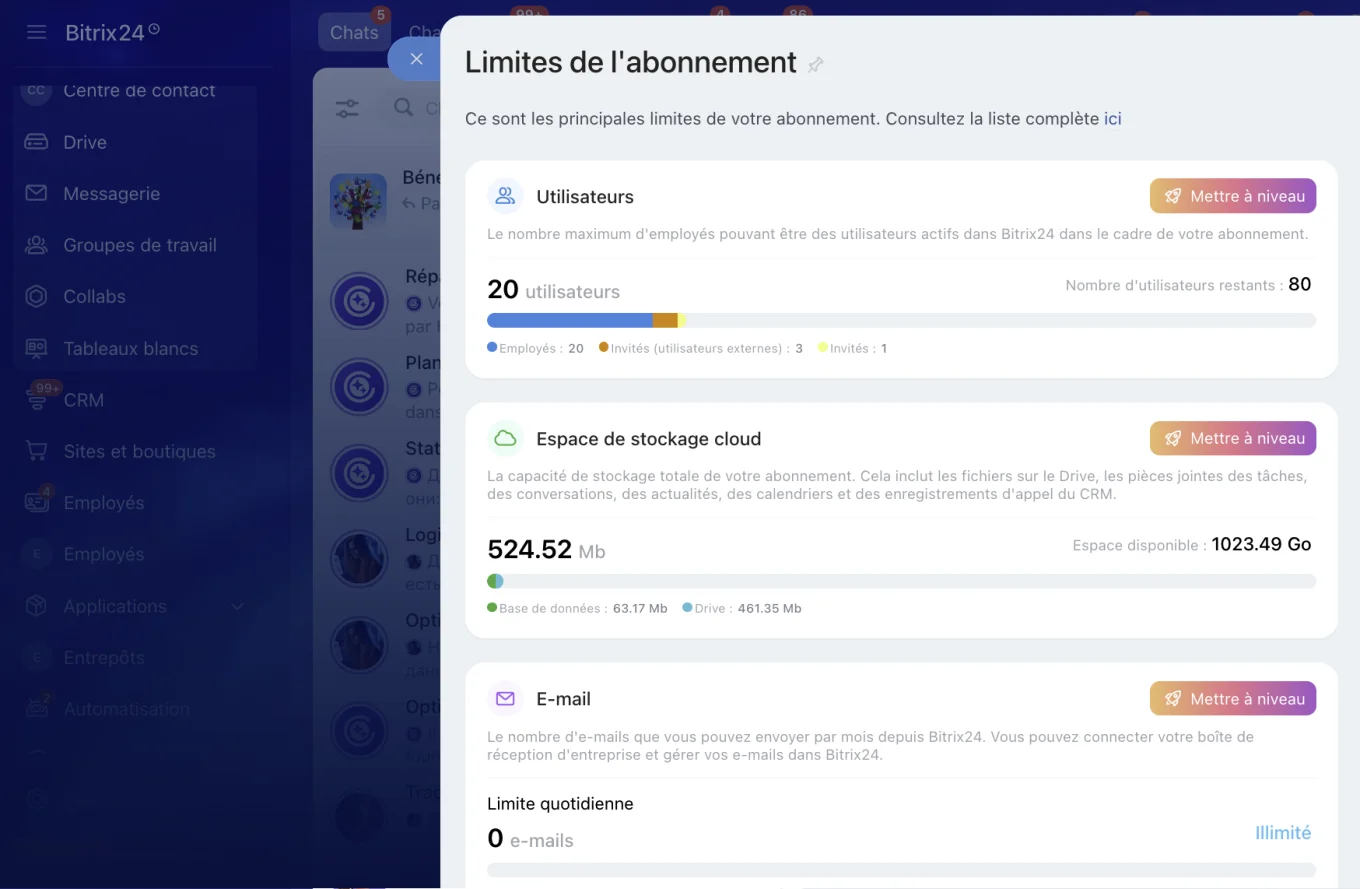The image size is (1360, 889).
Task: Open the chat with the colorful tree avatar
Action: 358,201
